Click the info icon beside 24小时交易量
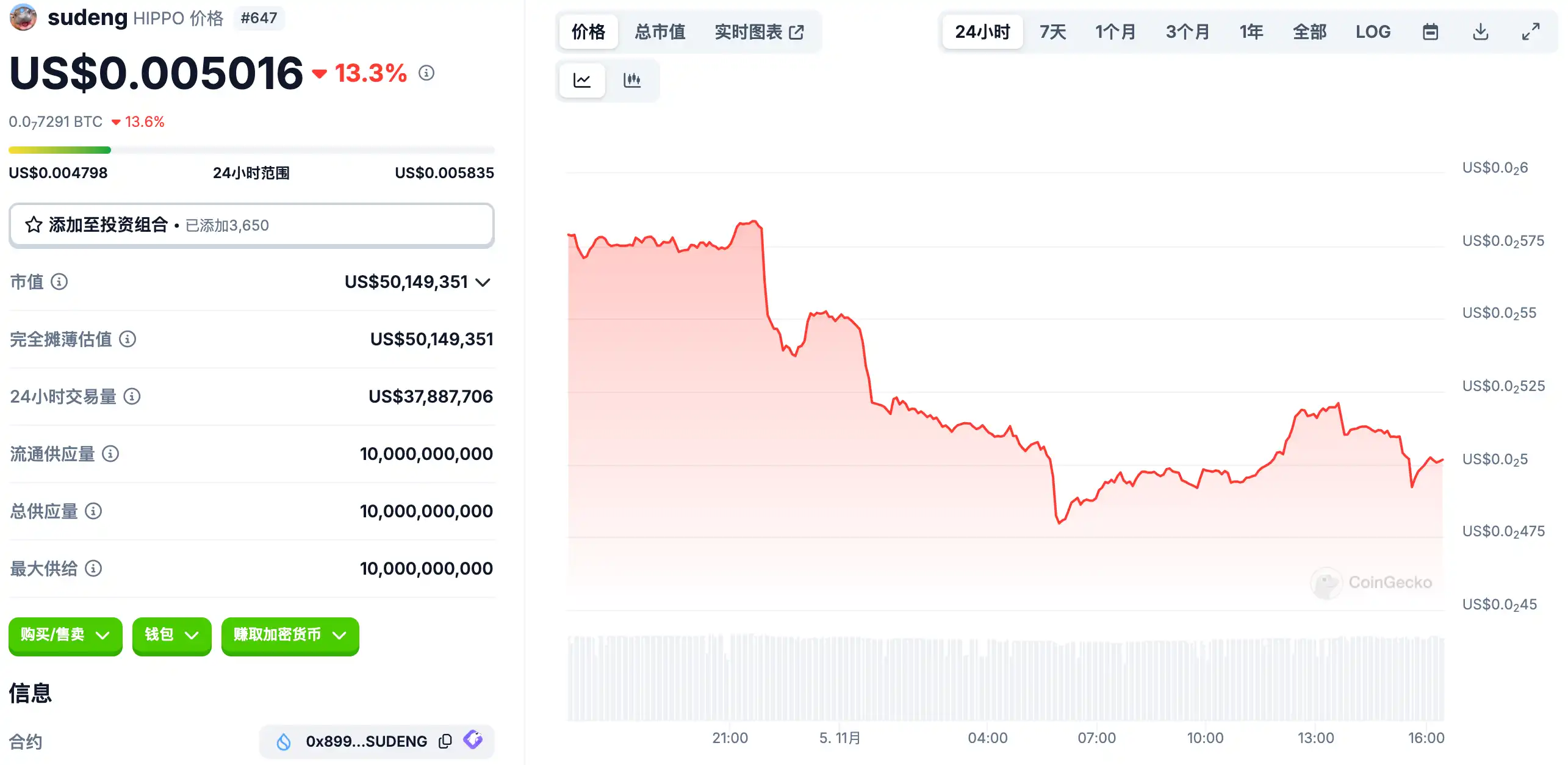 tap(132, 397)
